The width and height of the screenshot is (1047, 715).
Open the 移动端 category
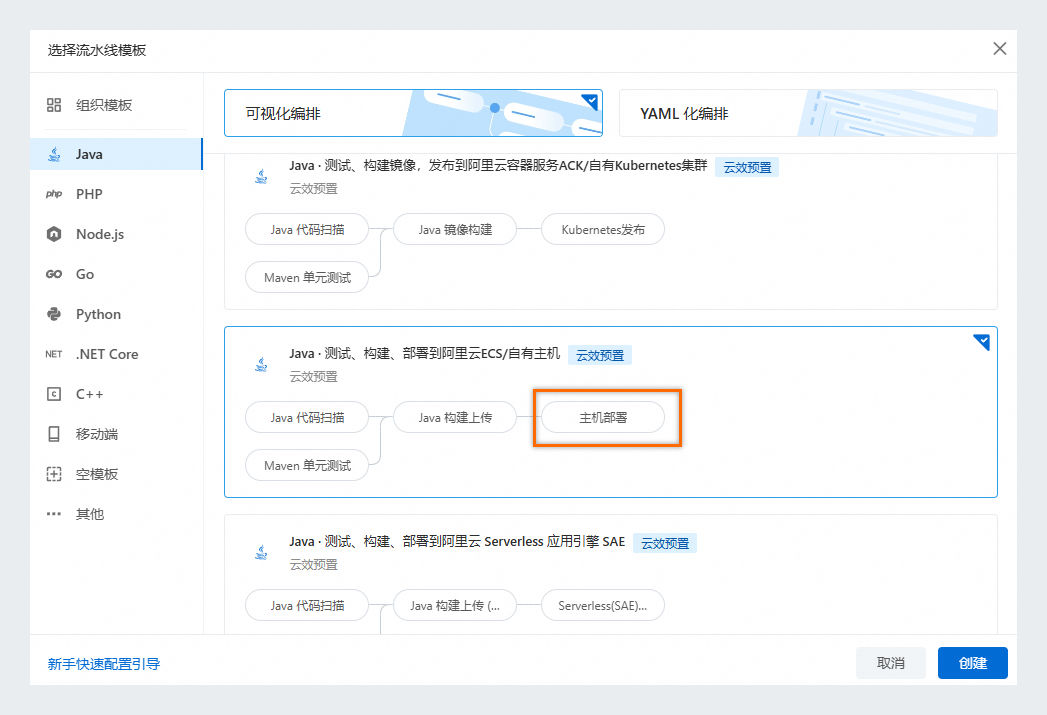pos(116,434)
